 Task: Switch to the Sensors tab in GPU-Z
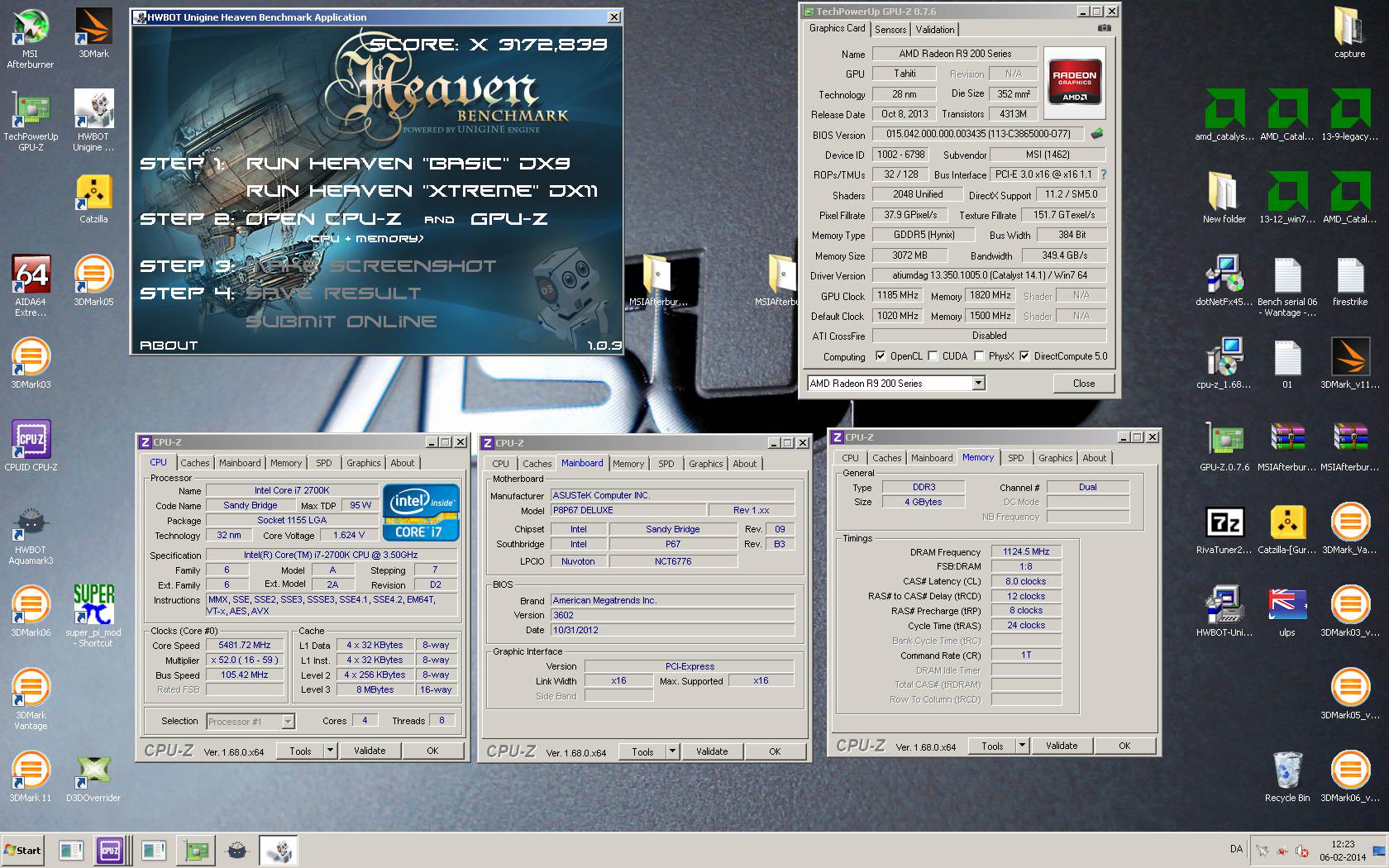tap(890, 30)
